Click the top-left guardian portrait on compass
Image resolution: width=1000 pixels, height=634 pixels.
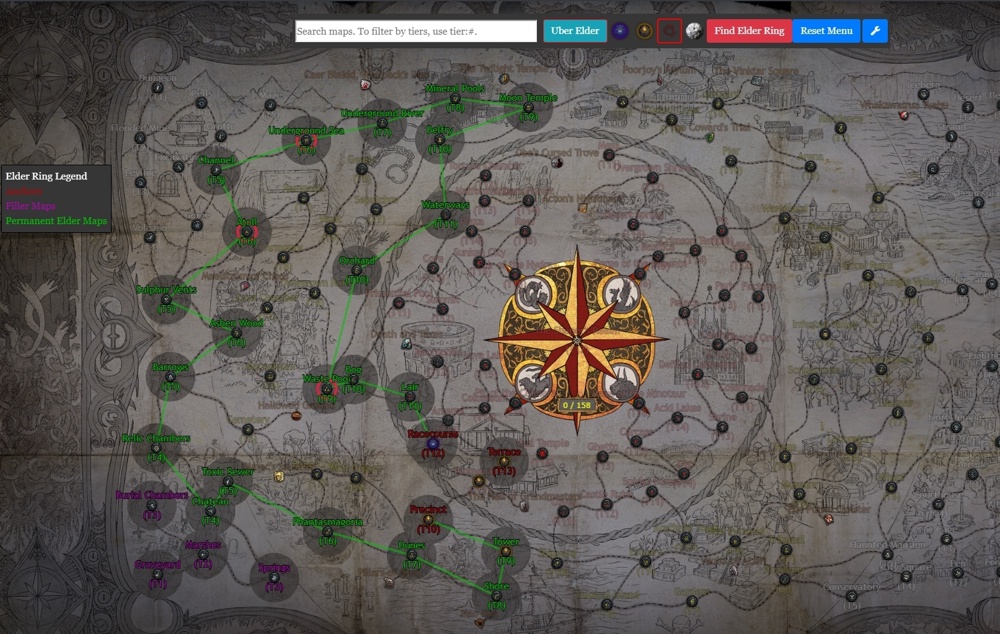point(533,294)
